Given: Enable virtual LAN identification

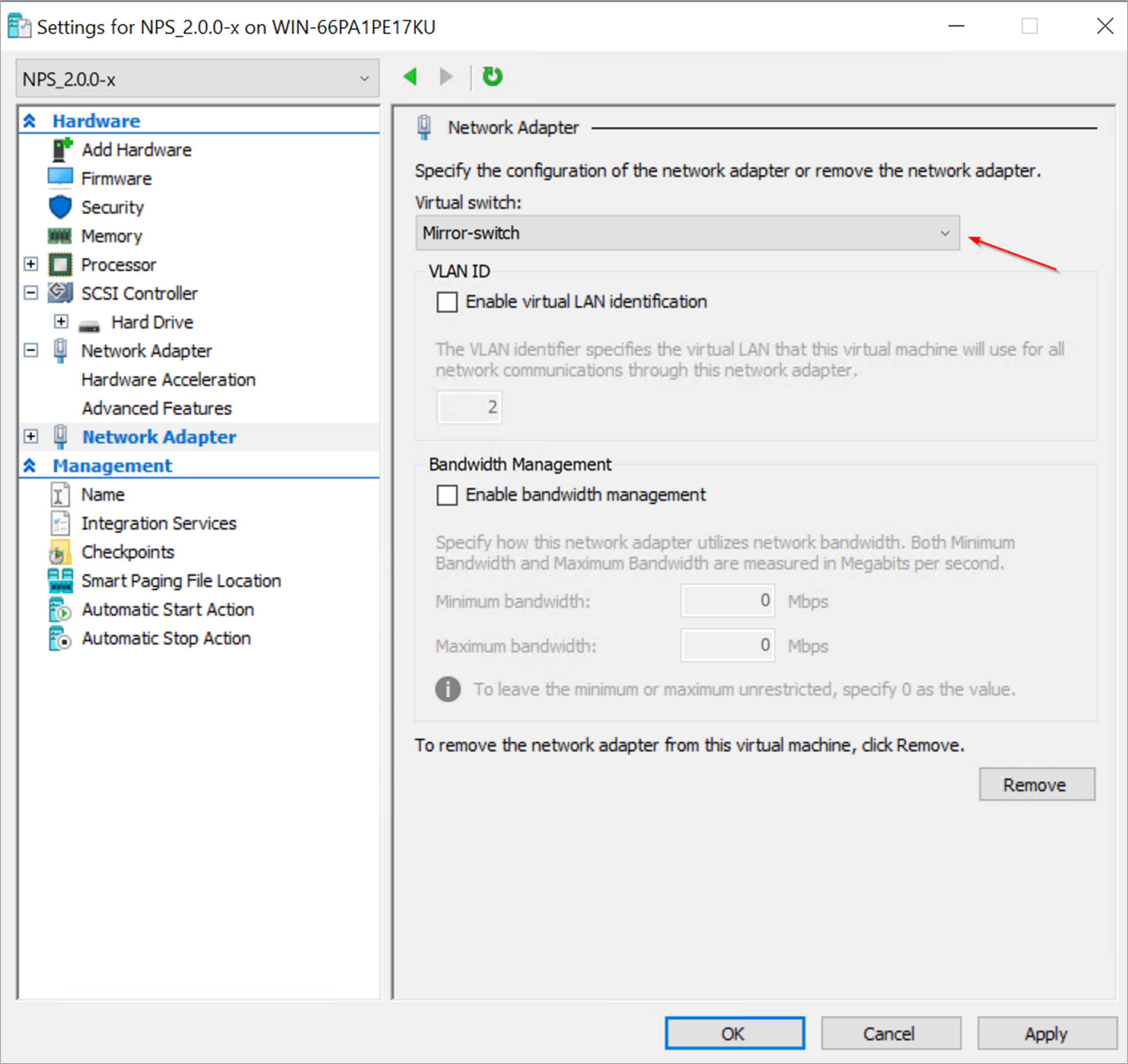Looking at the screenshot, I should 447,302.
